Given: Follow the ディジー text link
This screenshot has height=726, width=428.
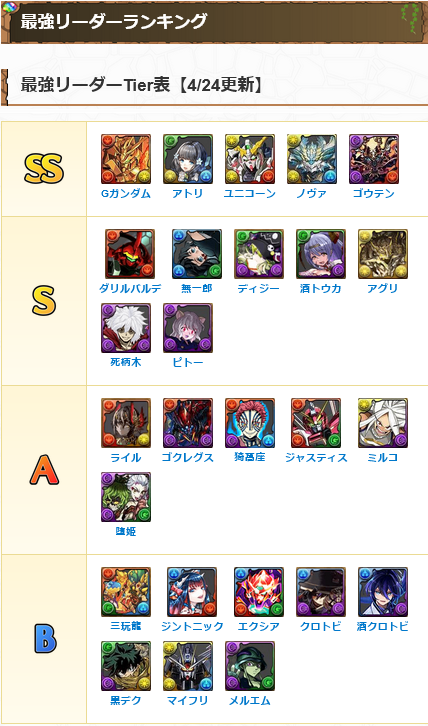Looking at the screenshot, I should coord(259,289).
